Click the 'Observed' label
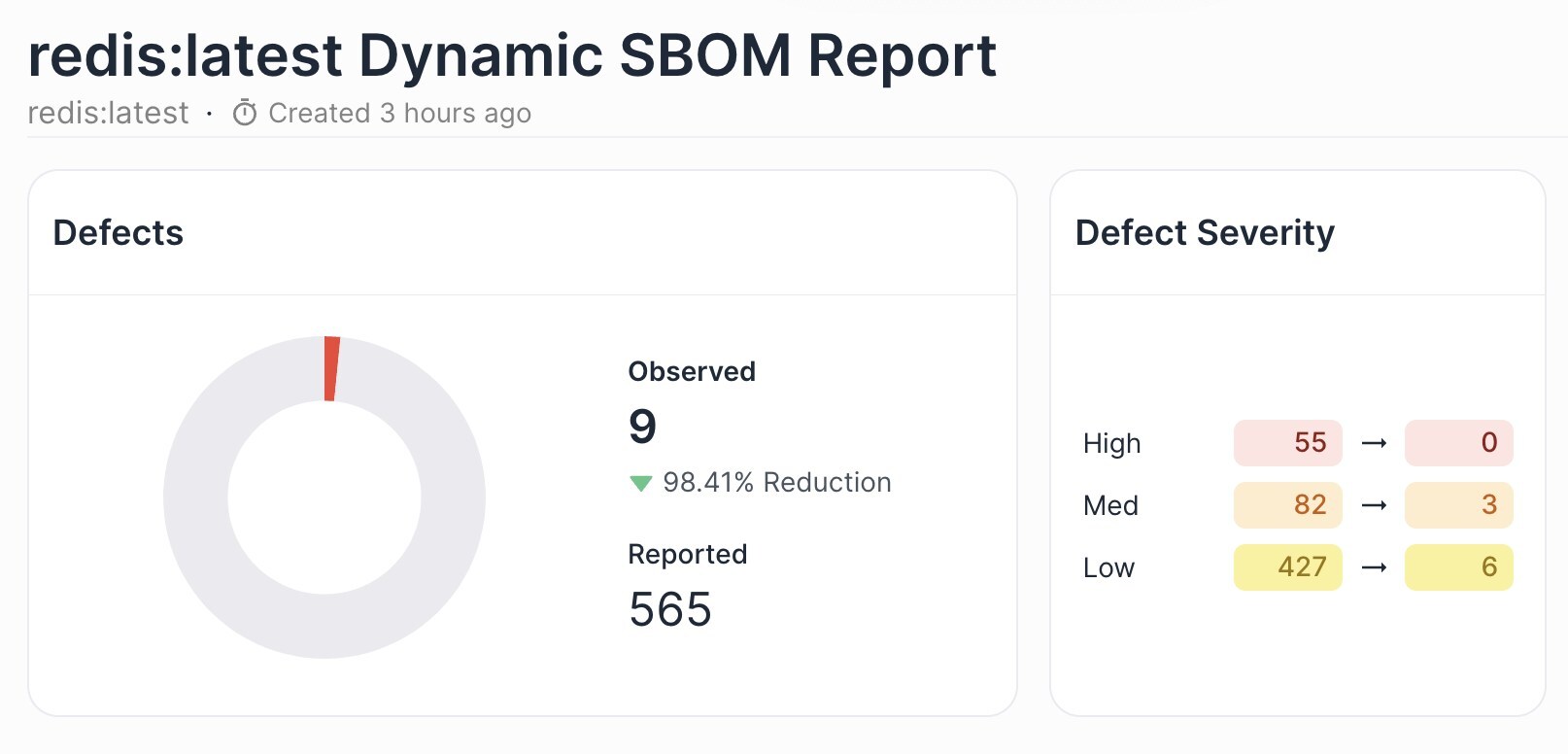This screenshot has width=1568, height=754. click(x=692, y=371)
